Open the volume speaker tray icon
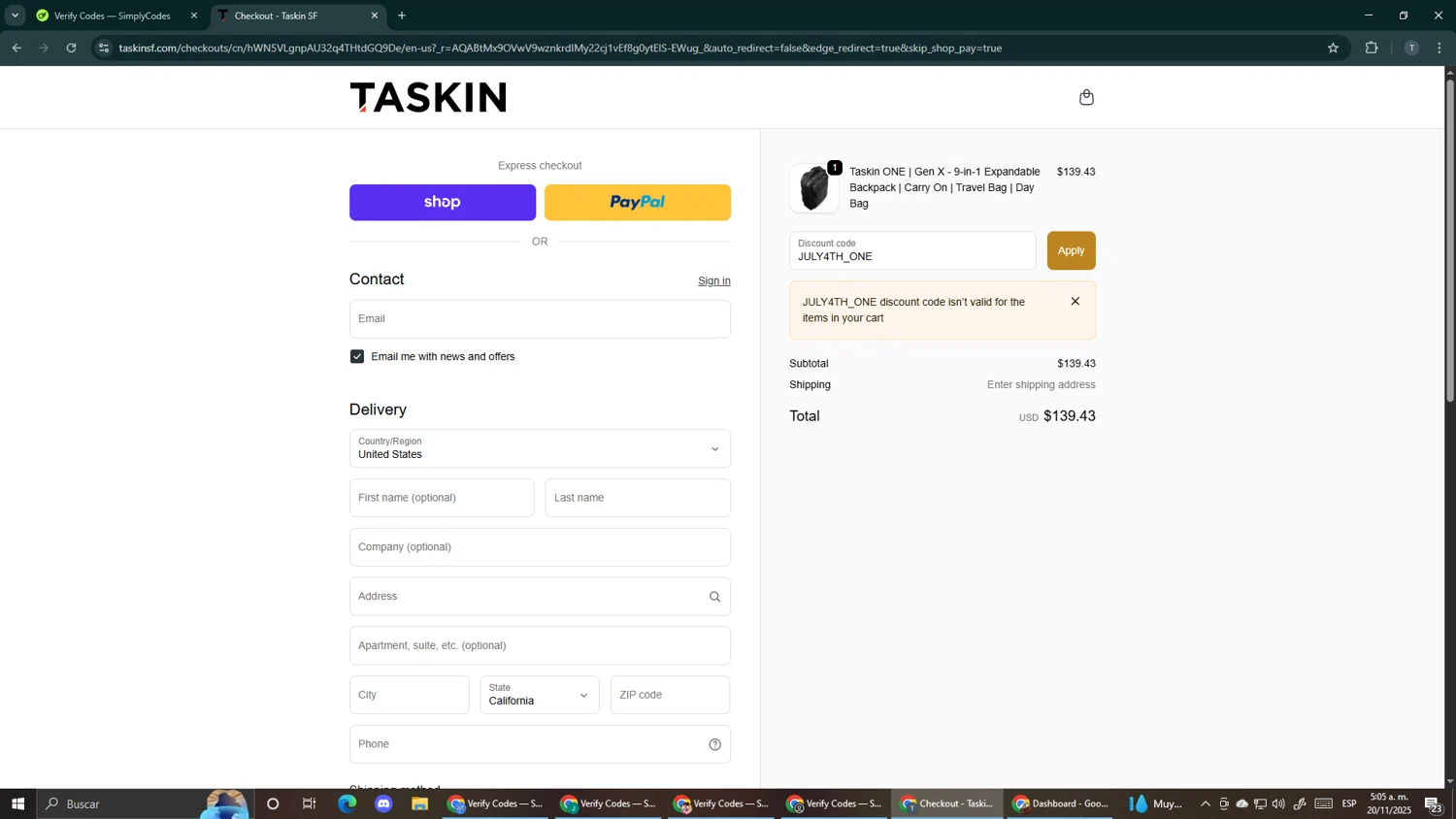The image size is (1456, 819). point(1278,803)
